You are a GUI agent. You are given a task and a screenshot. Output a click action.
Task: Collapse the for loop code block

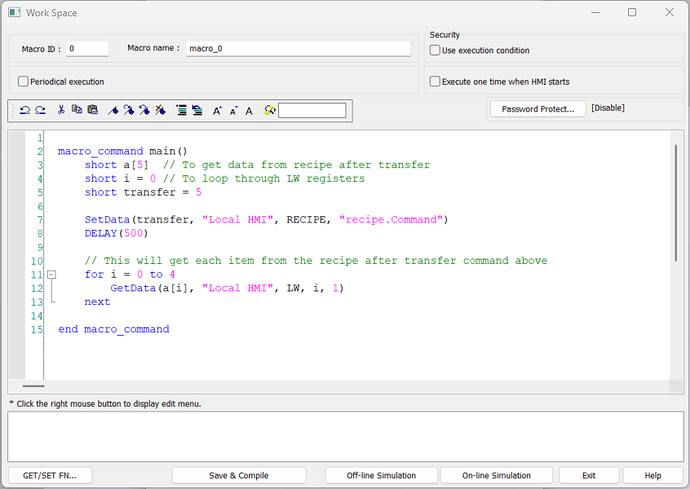click(51, 275)
